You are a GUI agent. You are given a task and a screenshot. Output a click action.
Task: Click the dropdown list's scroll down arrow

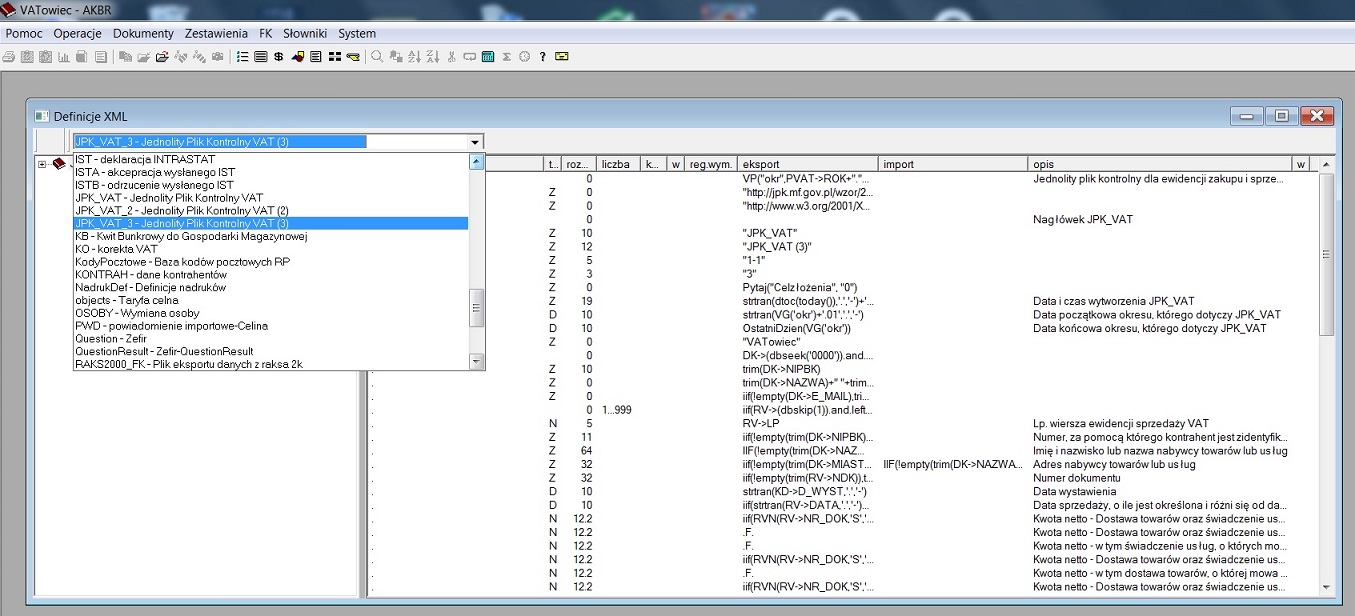click(x=477, y=362)
